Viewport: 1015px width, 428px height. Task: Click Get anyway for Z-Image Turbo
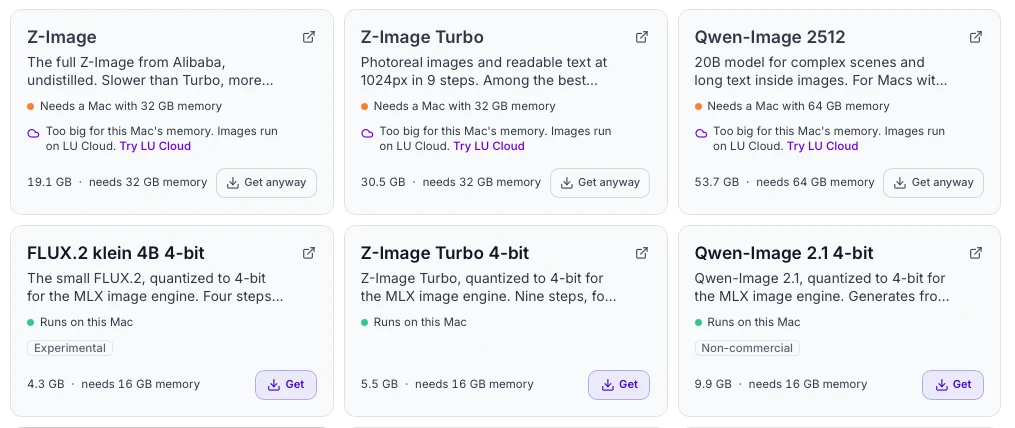599,183
